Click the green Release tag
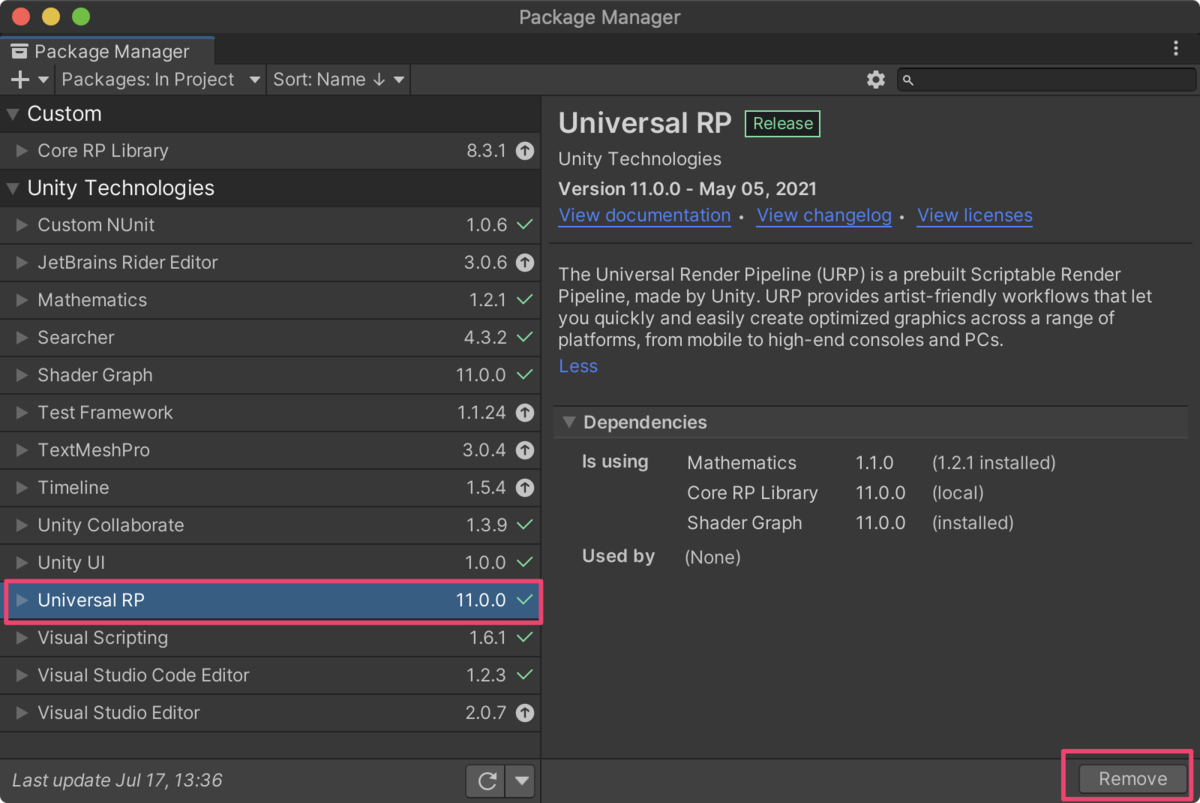This screenshot has height=803, width=1200. (x=783, y=124)
